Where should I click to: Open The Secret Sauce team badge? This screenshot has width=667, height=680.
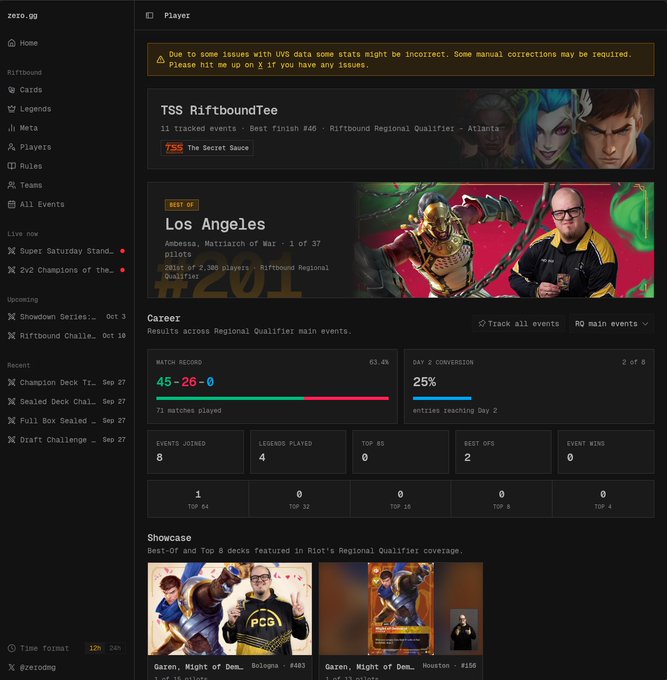coord(207,148)
